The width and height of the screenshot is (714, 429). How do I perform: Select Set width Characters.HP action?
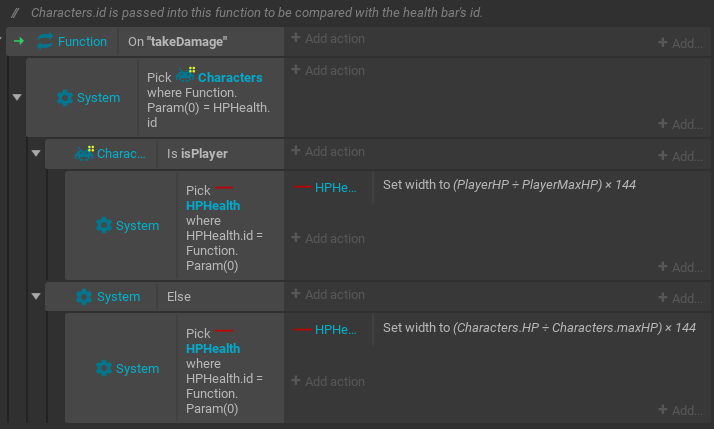pyautogui.click(x=539, y=327)
